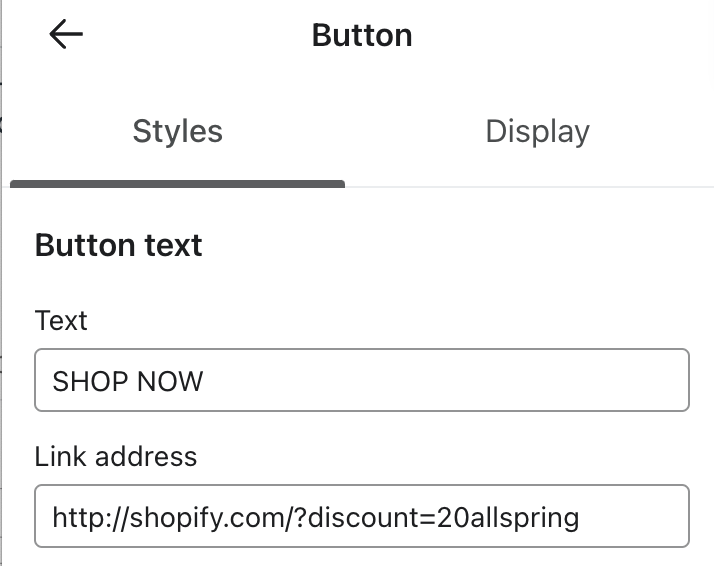Click blank right end of Link address field
Image resolution: width=714 pixels, height=566 pixels.
coord(640,517)
